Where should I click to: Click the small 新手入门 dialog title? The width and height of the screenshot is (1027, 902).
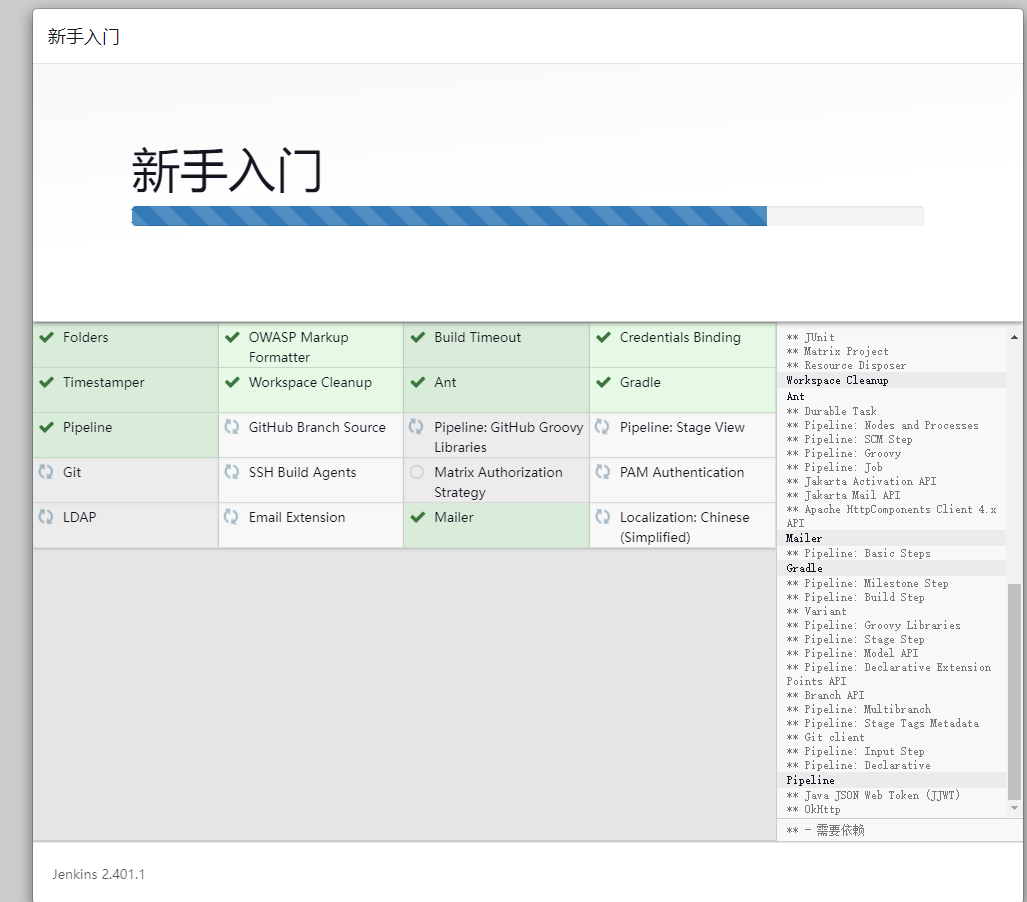click(83, 37)
